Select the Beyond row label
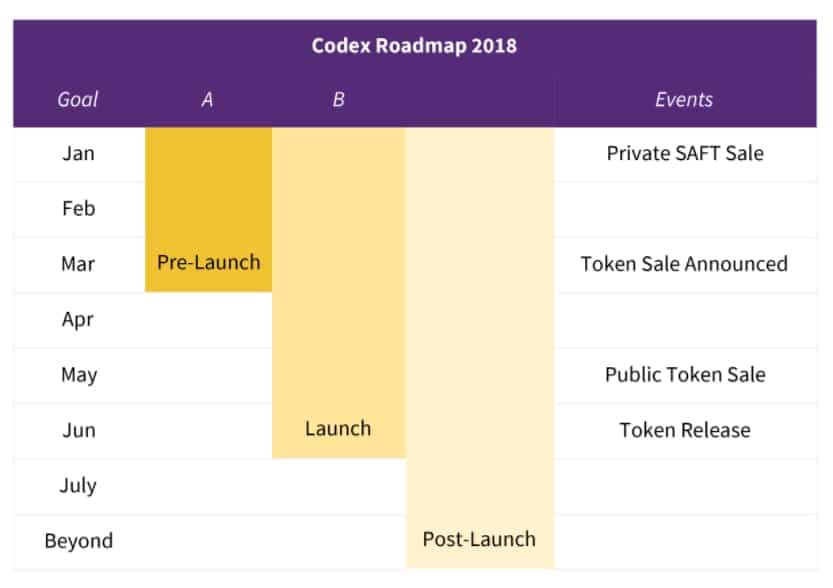Screen dimensions: 833x588 click(78, 541)
